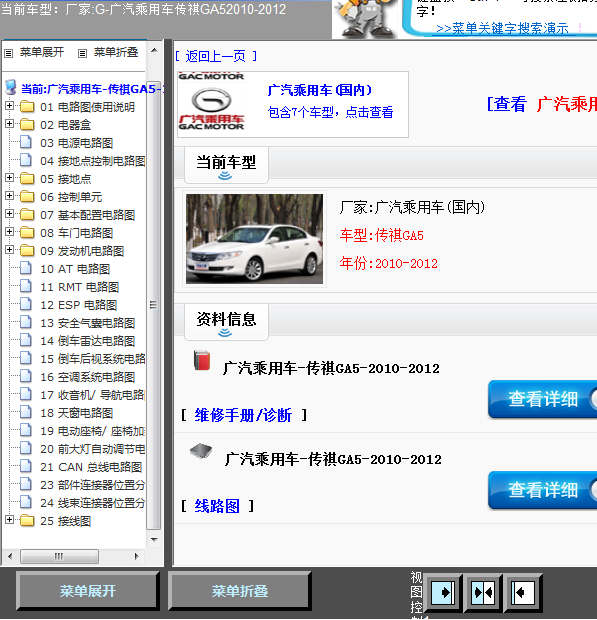597x620 pixels.
Task: Open 07 基本配置电路图 tree item
Action: [x=87, y=215]
